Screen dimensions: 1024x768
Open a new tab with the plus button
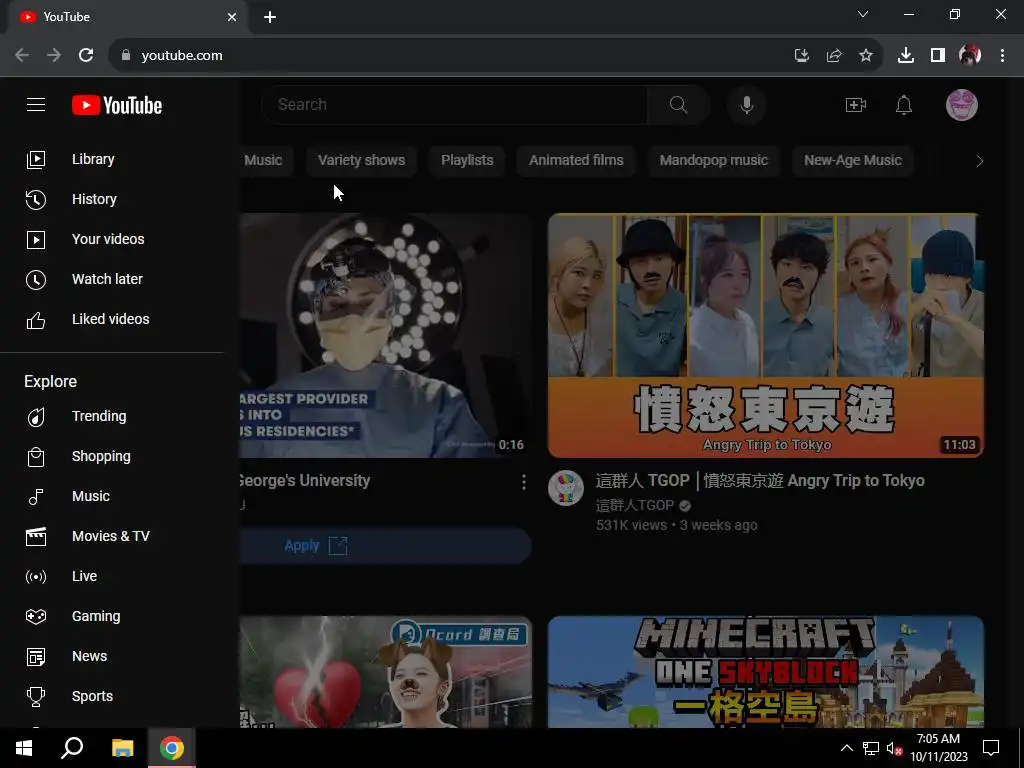coord(270,17)
